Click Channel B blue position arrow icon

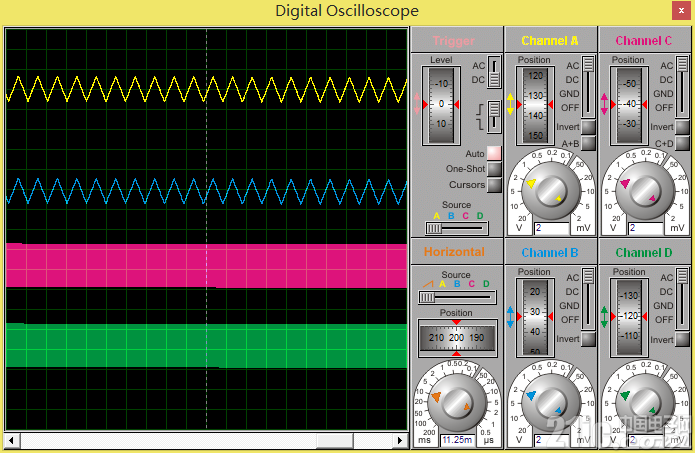510,316
